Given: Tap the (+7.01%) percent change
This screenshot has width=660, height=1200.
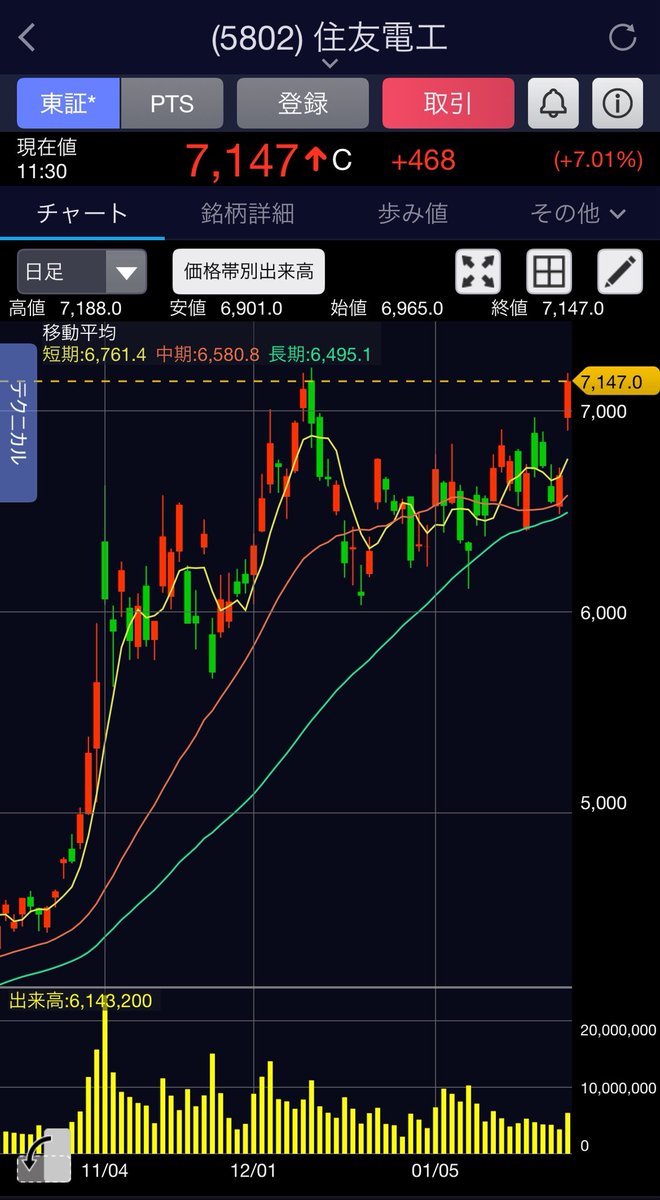Looking at the screenshot, I should (597, 160).
